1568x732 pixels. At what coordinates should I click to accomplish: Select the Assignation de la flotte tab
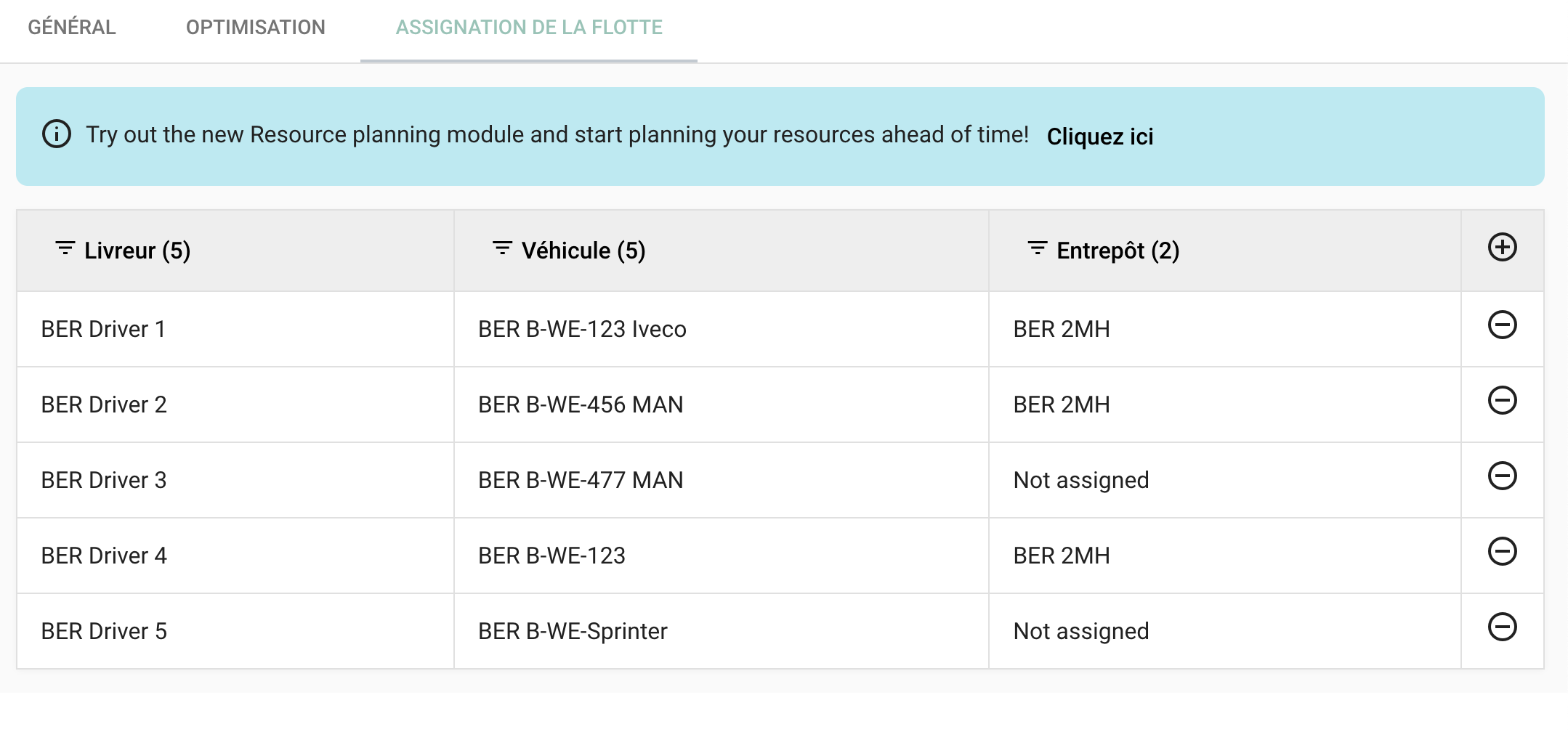[x=529, y=28]
